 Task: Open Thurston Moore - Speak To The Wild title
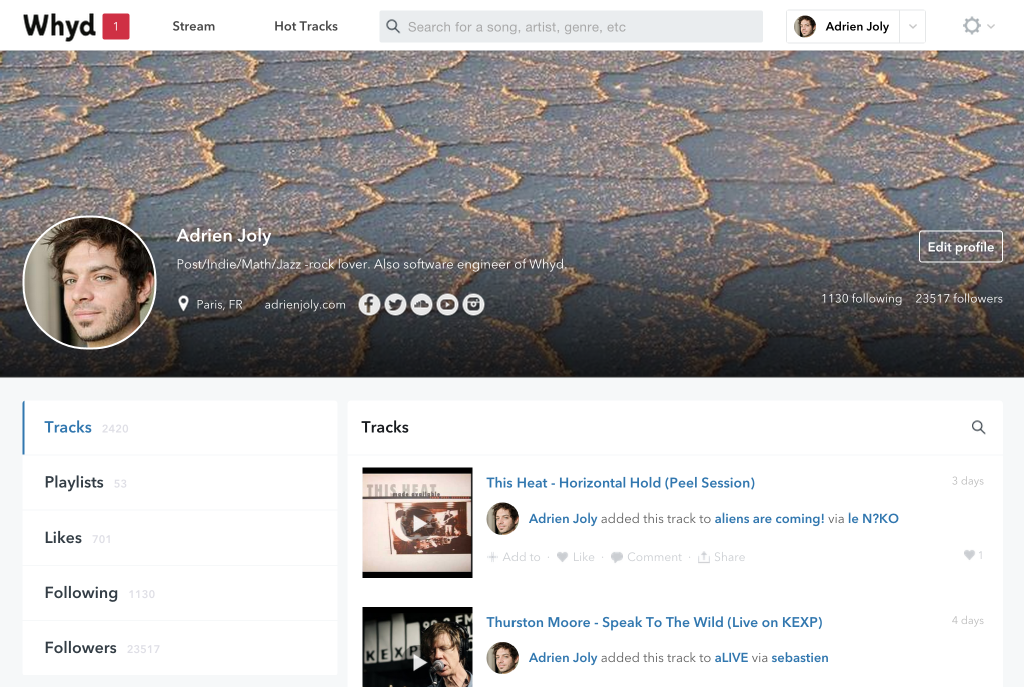(654, 622)
